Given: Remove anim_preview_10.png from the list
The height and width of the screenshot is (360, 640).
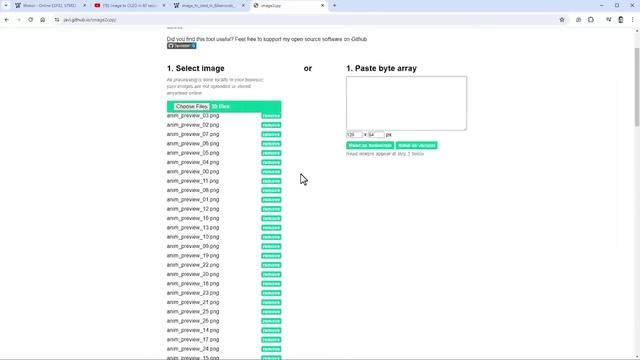Looking at the screenshot, I should 271,237.
